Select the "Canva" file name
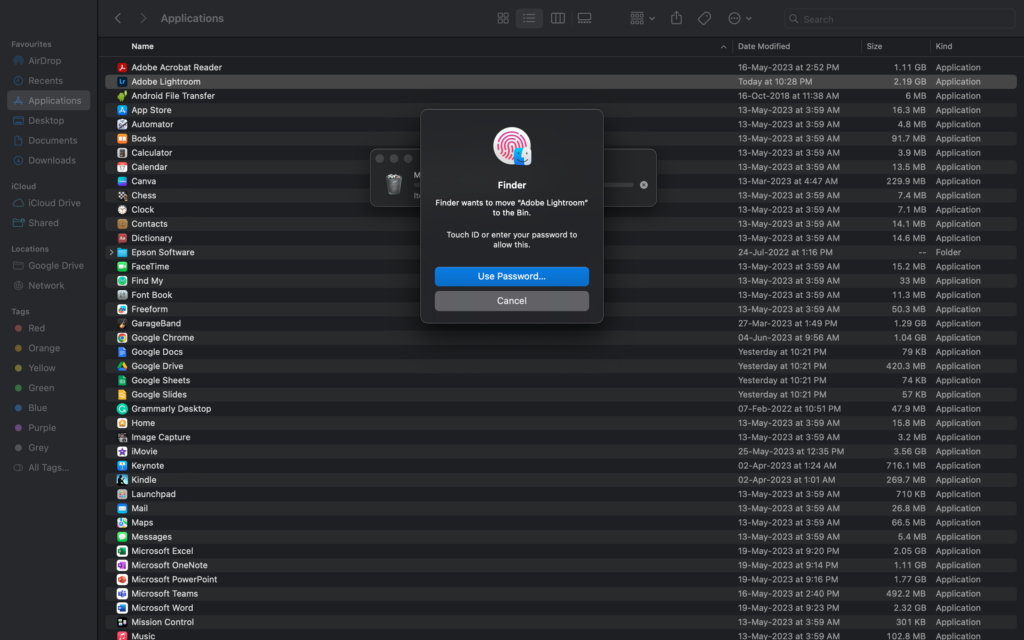The image size is (1024, 640). coord(144,182)
